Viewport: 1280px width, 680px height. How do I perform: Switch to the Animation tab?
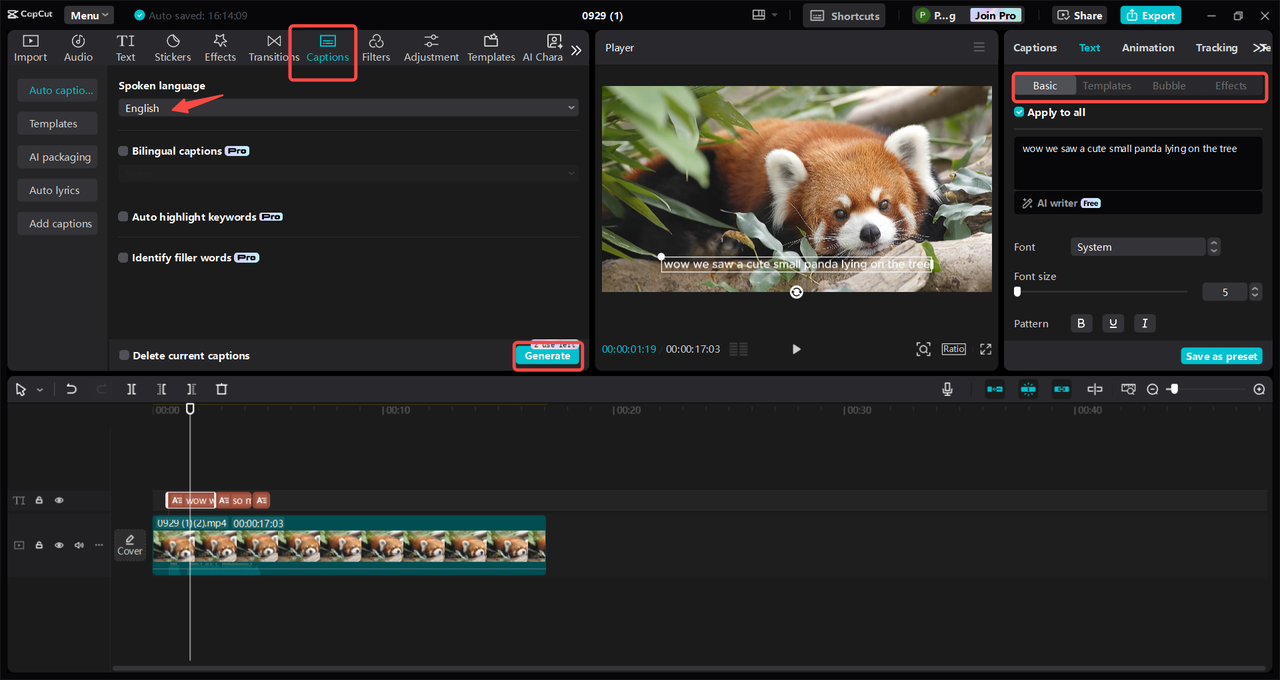pyautogui.click(x=1148, y=47)
